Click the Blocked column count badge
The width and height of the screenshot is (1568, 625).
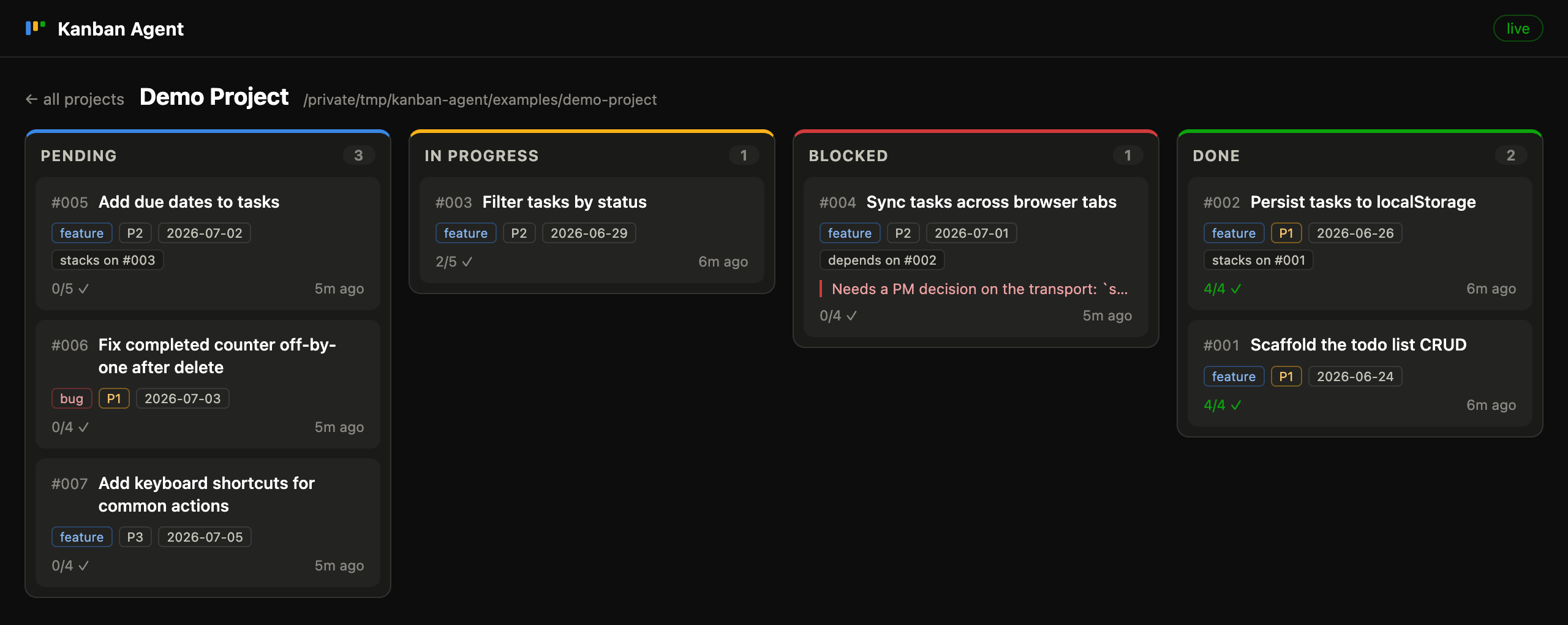point(1128,156)
